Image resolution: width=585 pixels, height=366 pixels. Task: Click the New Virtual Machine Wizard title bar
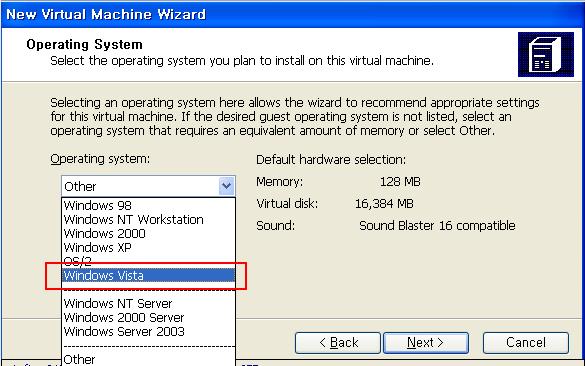[292, 14]
